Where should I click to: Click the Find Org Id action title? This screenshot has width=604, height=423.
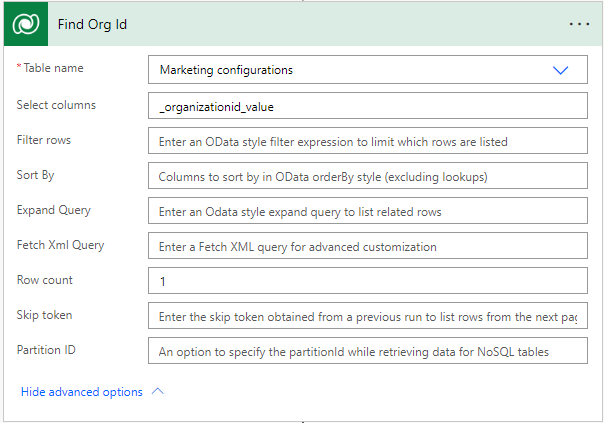coord(92,23)
